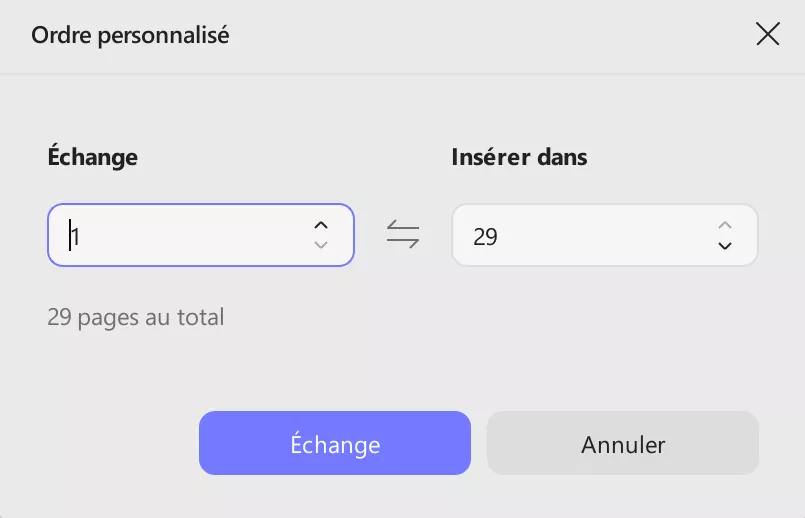Screen dimensions: 805x518
Task: Close the Ordre personnalisé dialog
Action: 767,35
